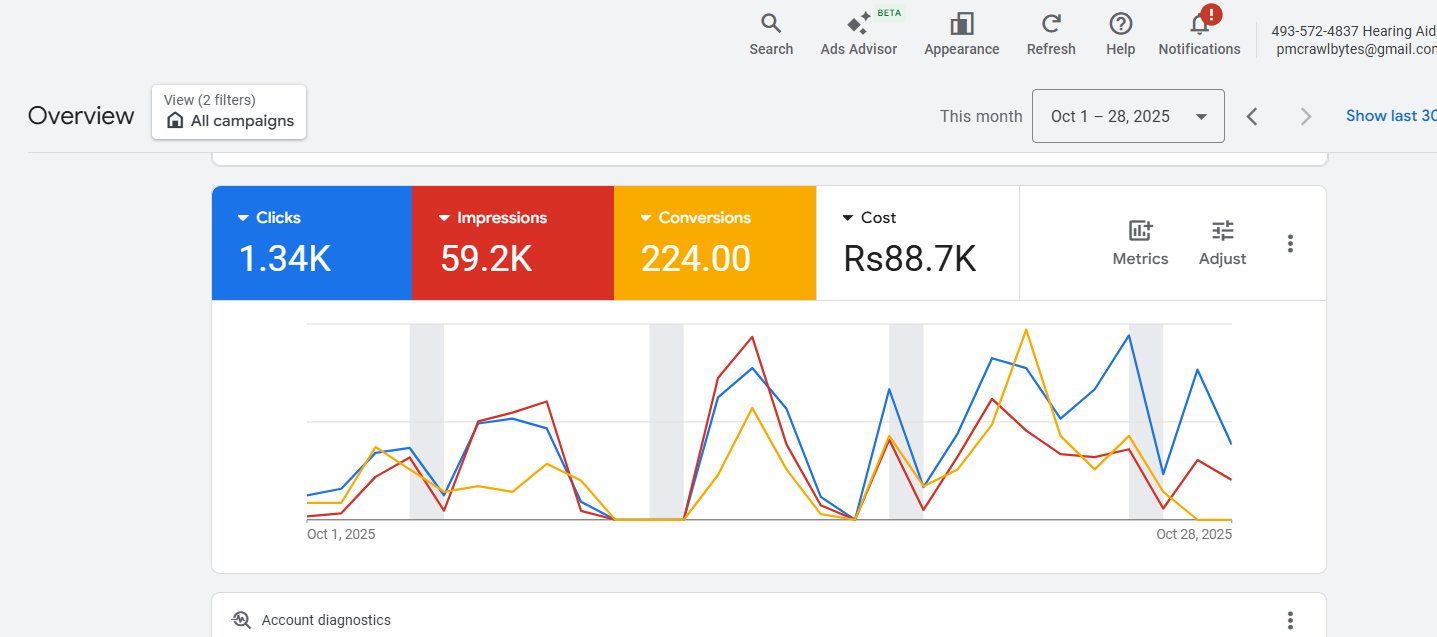Open the All campaigns view filter
The image size is (1437, 637).
point(229,112)
